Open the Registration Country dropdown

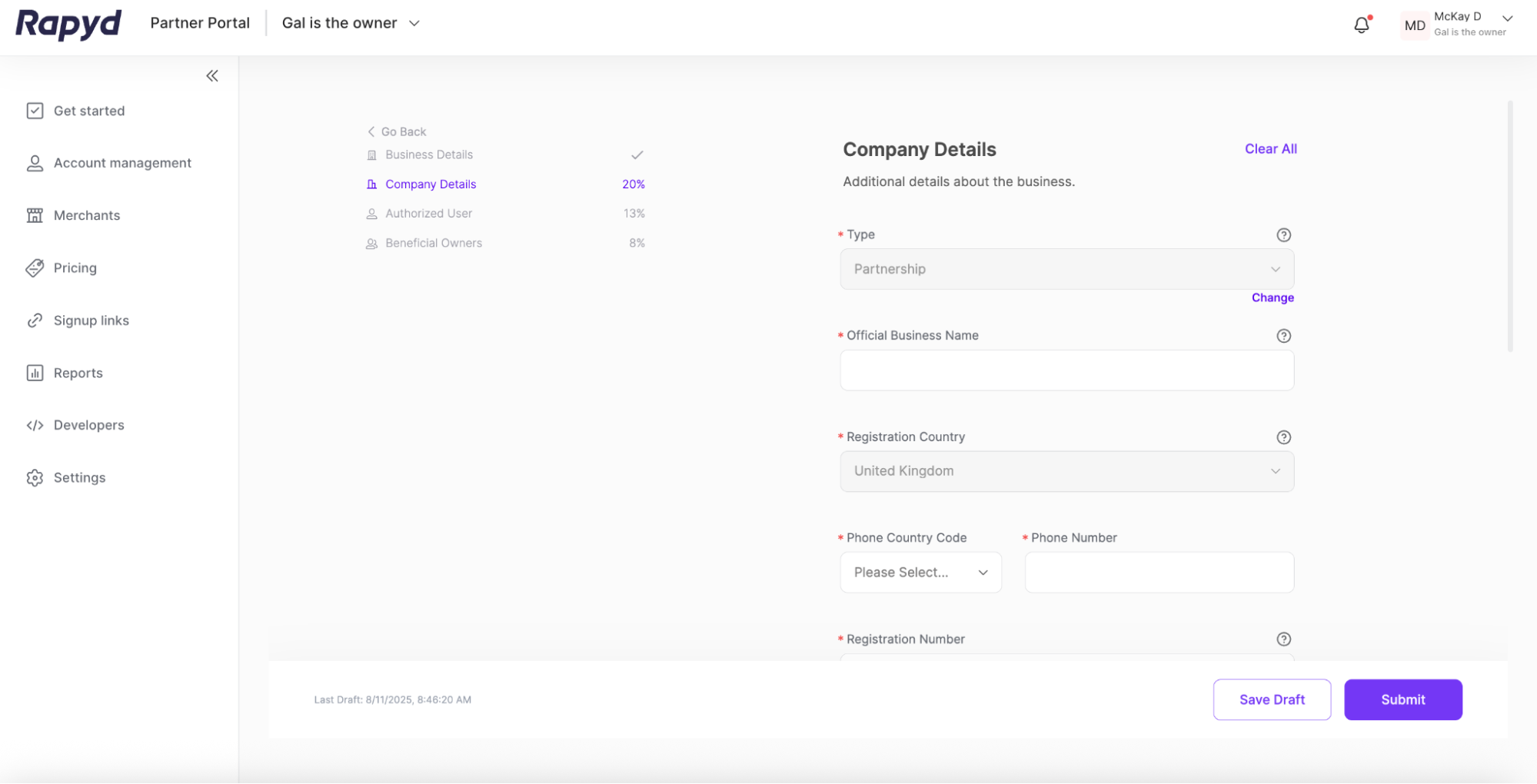pos(1066,471)
